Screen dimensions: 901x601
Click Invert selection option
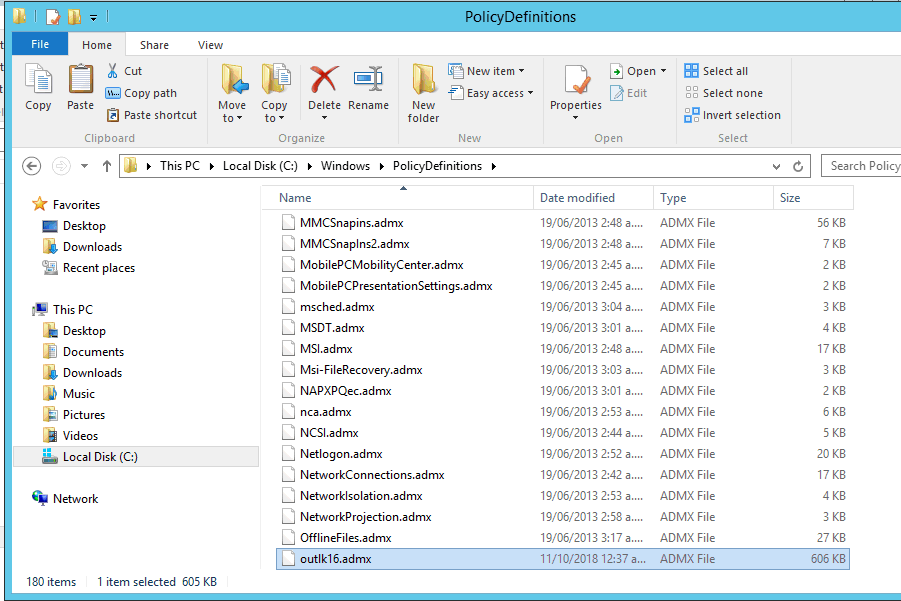pyautogui.click(x=732, y=115)
